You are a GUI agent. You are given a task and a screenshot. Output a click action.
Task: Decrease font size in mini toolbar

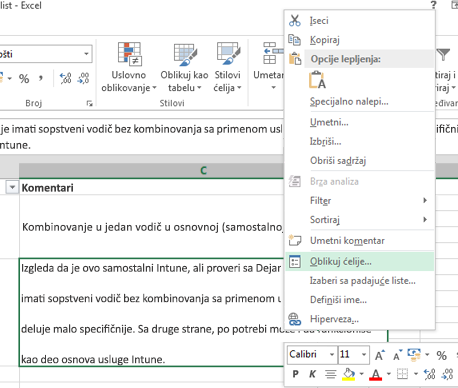[397, 355]
